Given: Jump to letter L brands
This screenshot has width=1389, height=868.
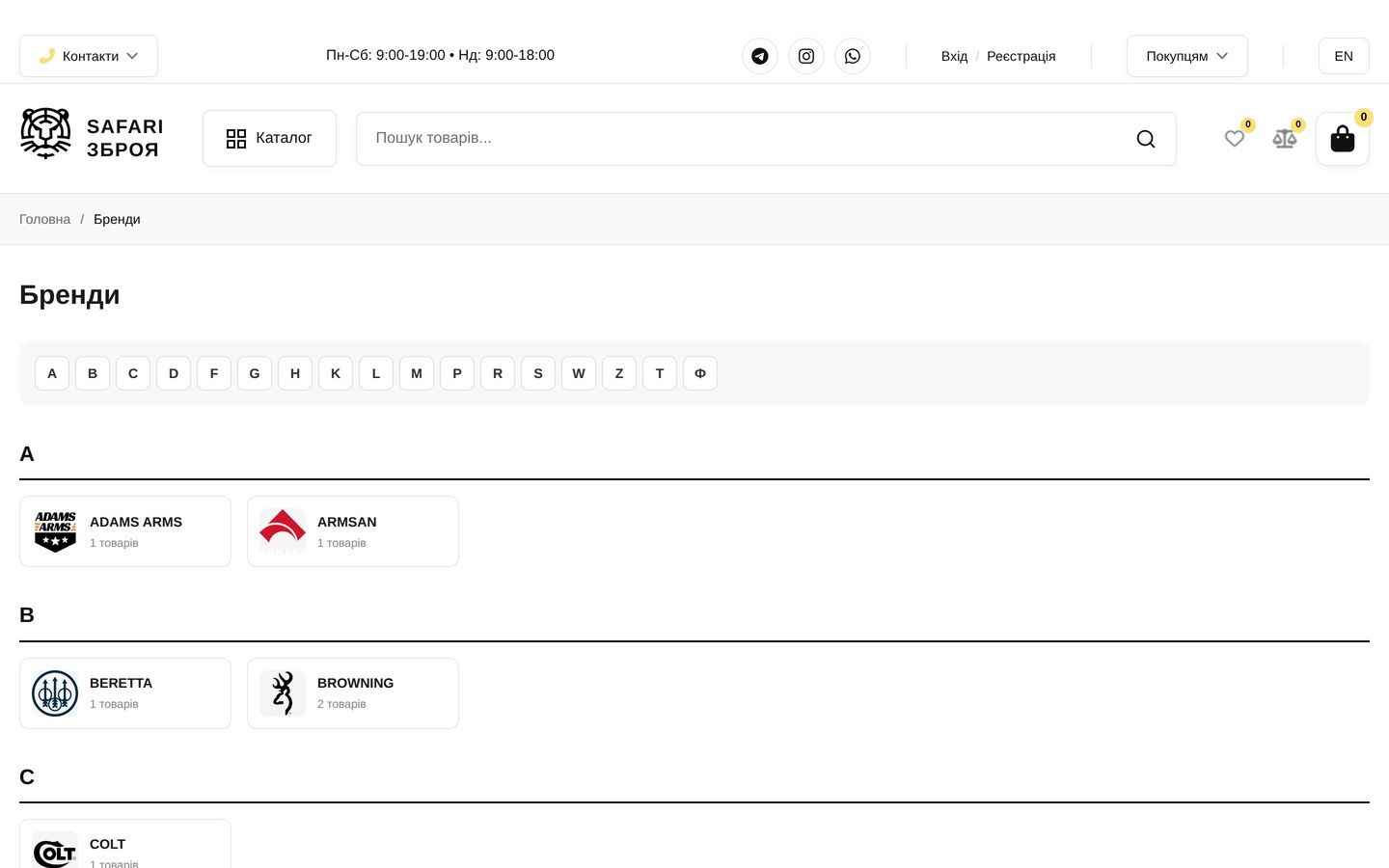Looking at the screenshot, I should (x=376, y=373).
